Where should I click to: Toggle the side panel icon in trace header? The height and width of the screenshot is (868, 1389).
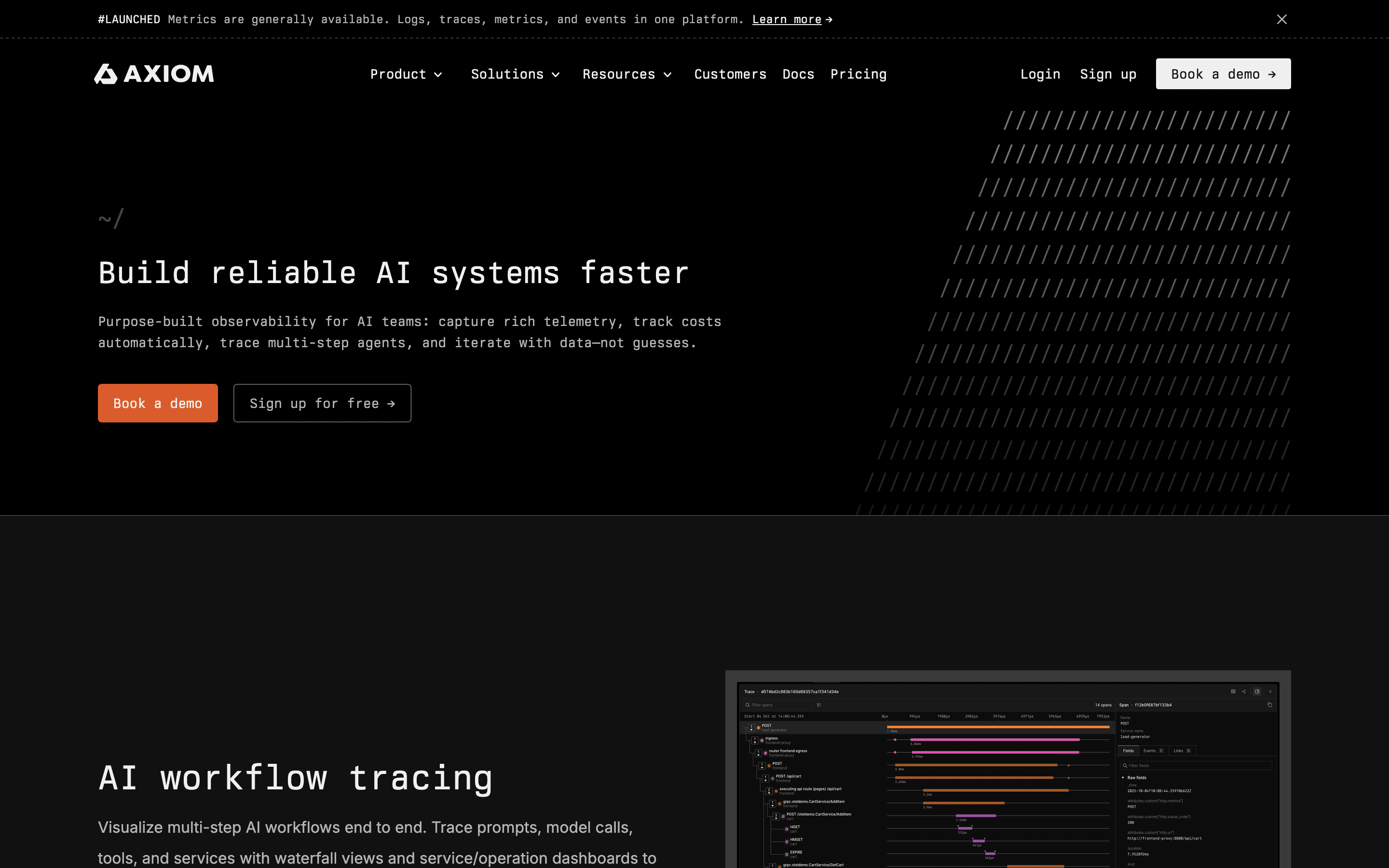click(1257, 692)
